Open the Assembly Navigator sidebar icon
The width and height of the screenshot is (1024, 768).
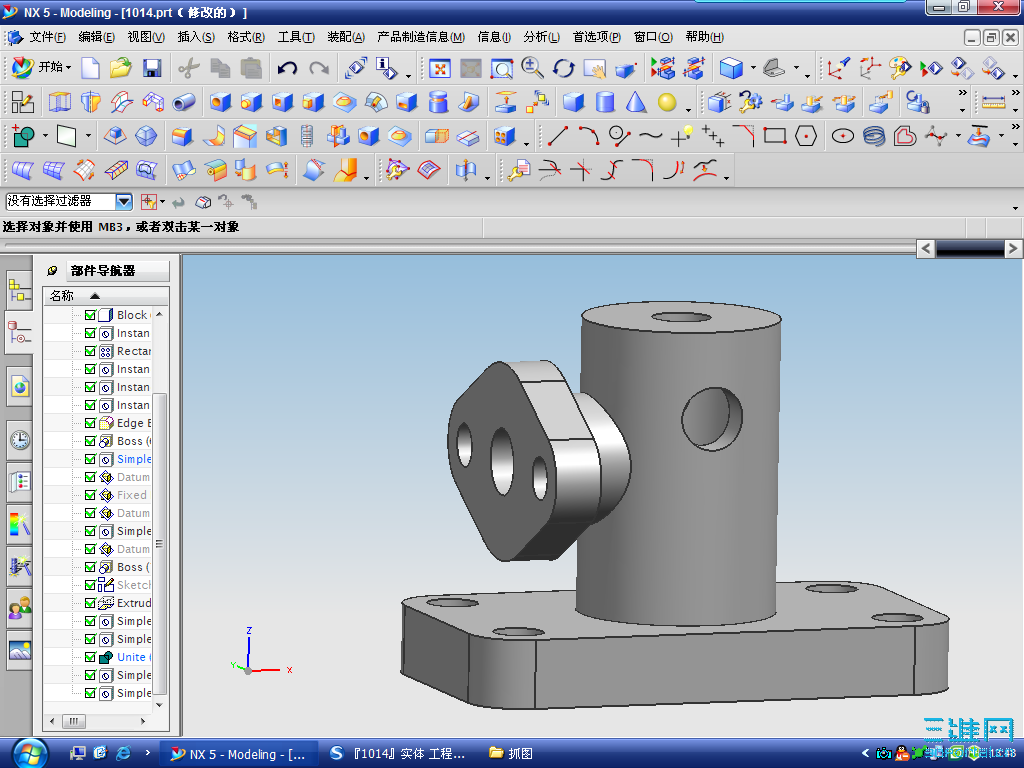click(19, 291)
